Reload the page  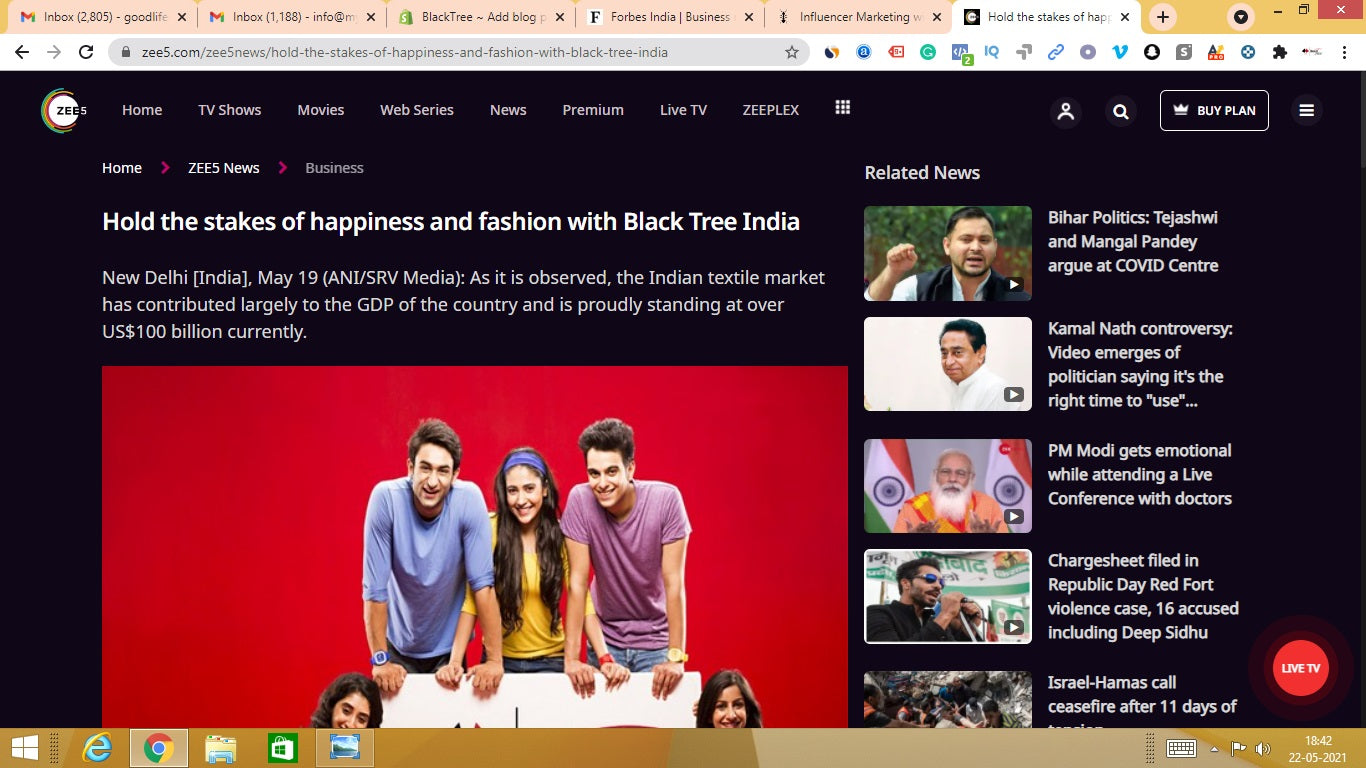86,52
